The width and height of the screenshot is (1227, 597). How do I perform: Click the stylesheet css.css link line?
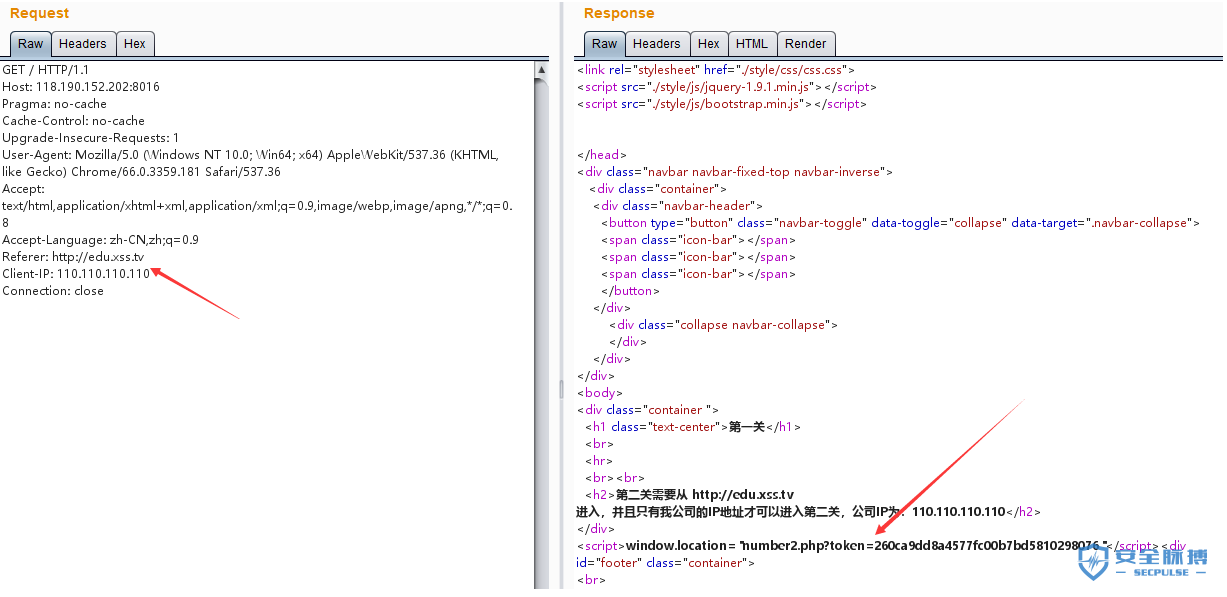[x=715, y=70]
